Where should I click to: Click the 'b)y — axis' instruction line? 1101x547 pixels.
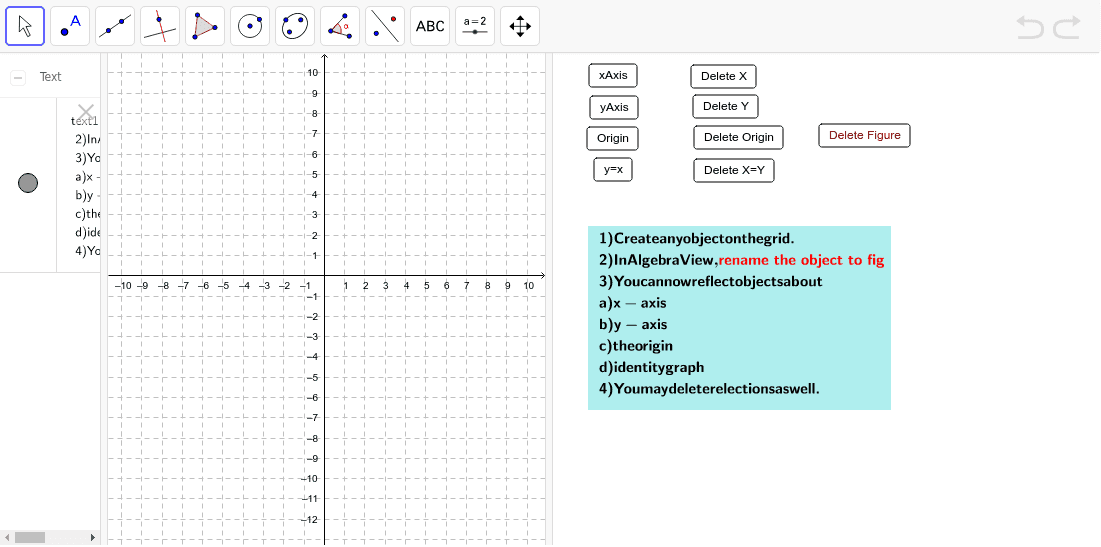point(633,325)
